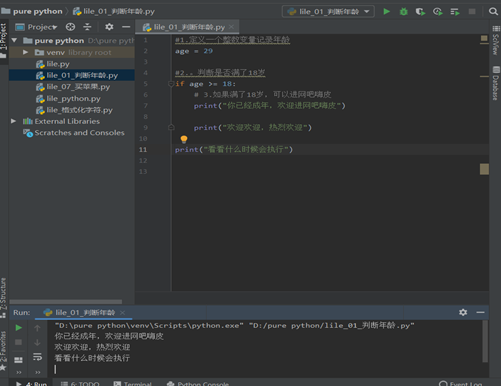Stop the process in Run panel

[x=19, y=342]
